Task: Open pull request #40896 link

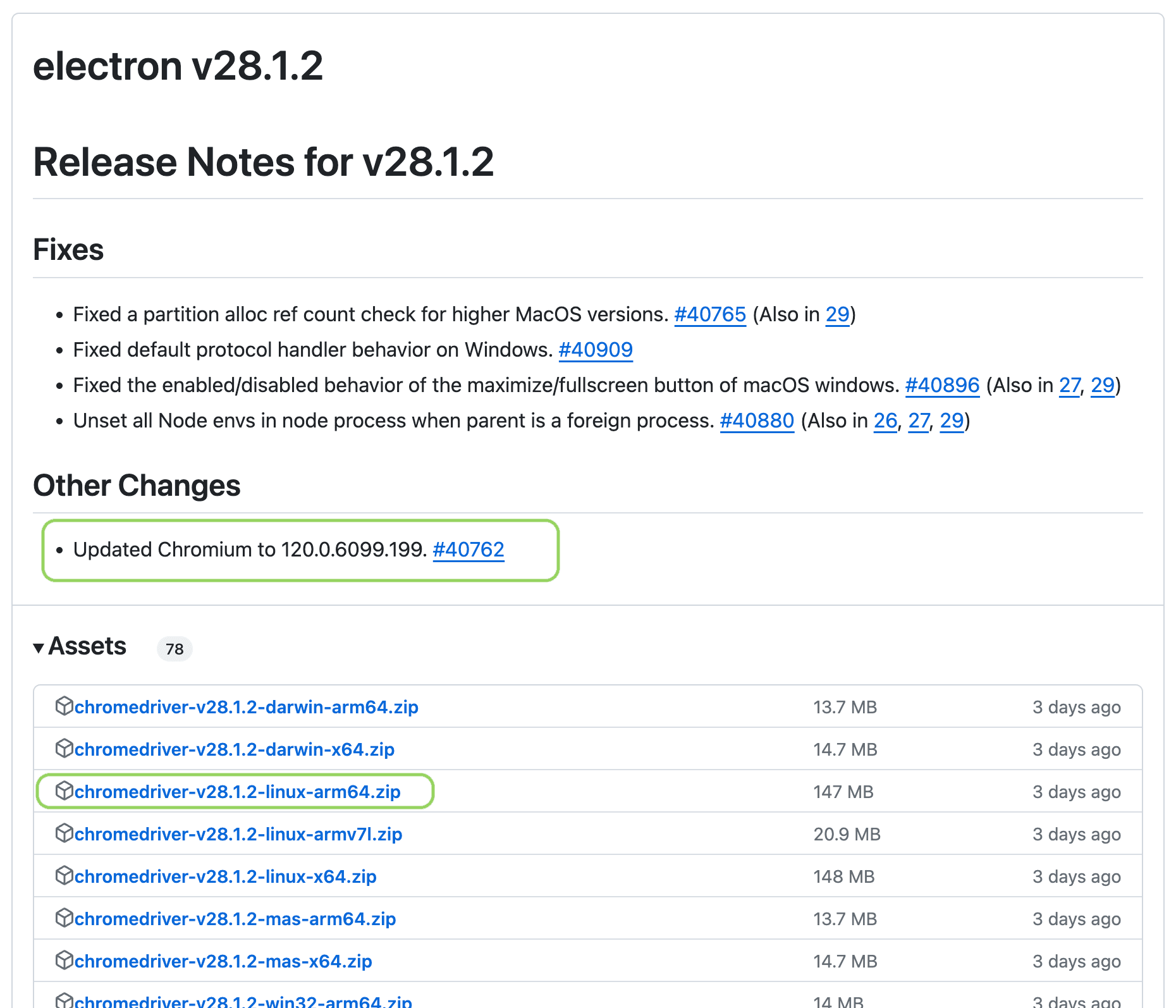Action: (942, 385)
